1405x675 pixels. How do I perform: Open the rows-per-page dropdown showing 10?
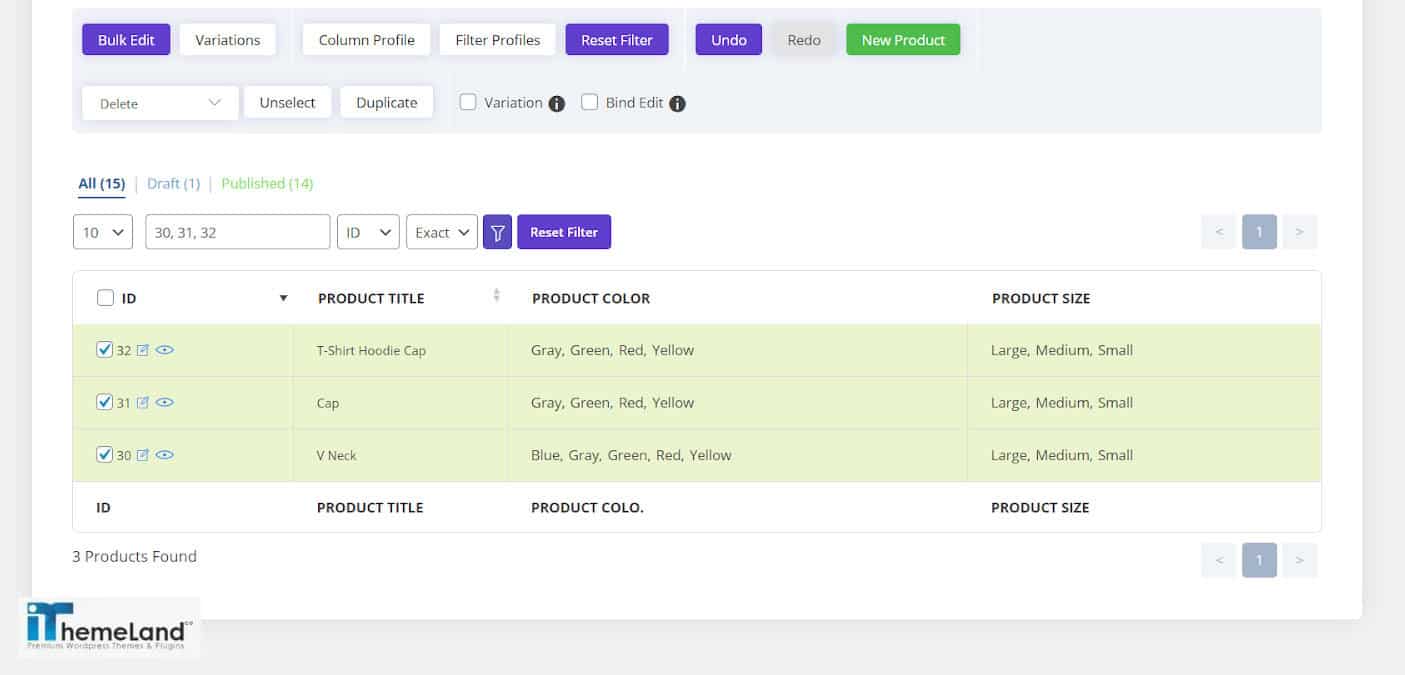[x=103, y=232]
